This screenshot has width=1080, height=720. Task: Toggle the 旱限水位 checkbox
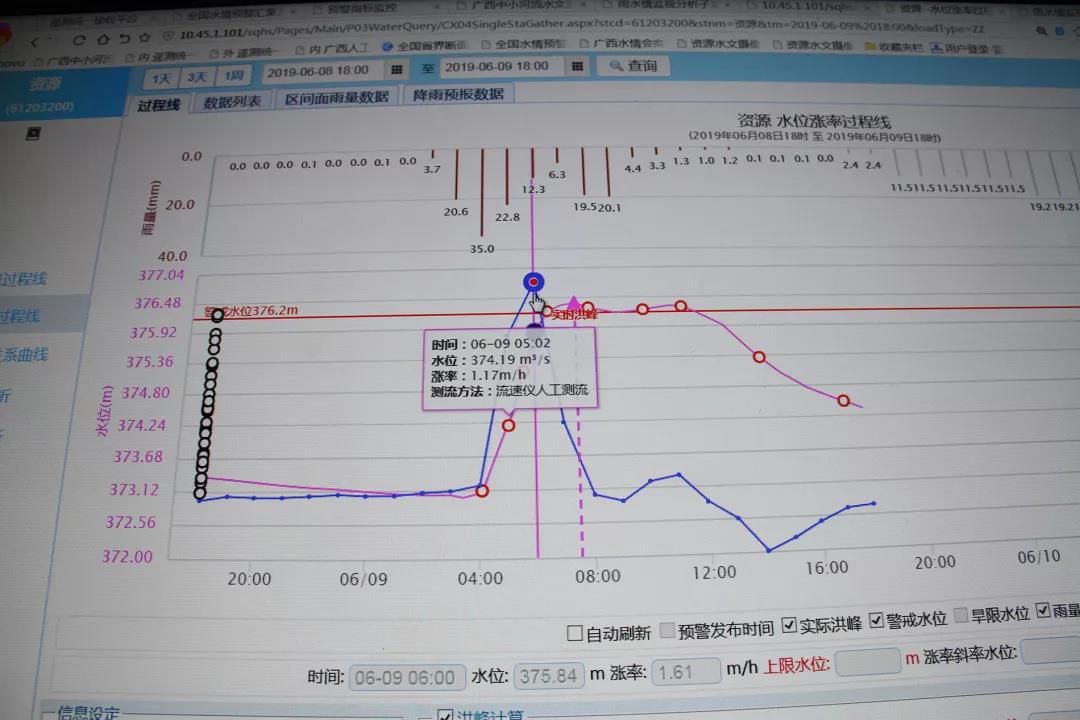[x=961, y=615]
